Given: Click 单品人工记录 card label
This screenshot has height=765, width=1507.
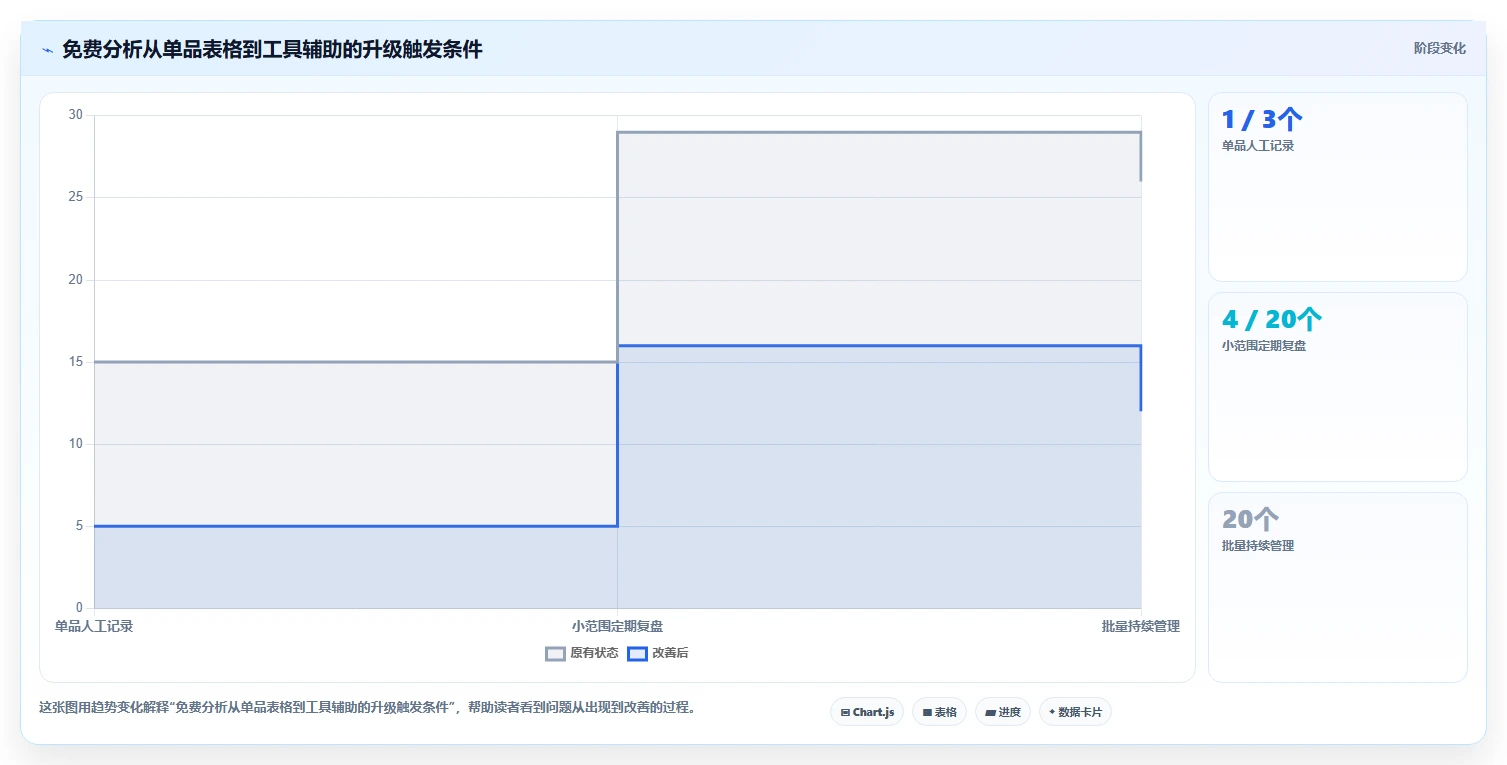Looking at the screenshot, I should (1258, 146).
